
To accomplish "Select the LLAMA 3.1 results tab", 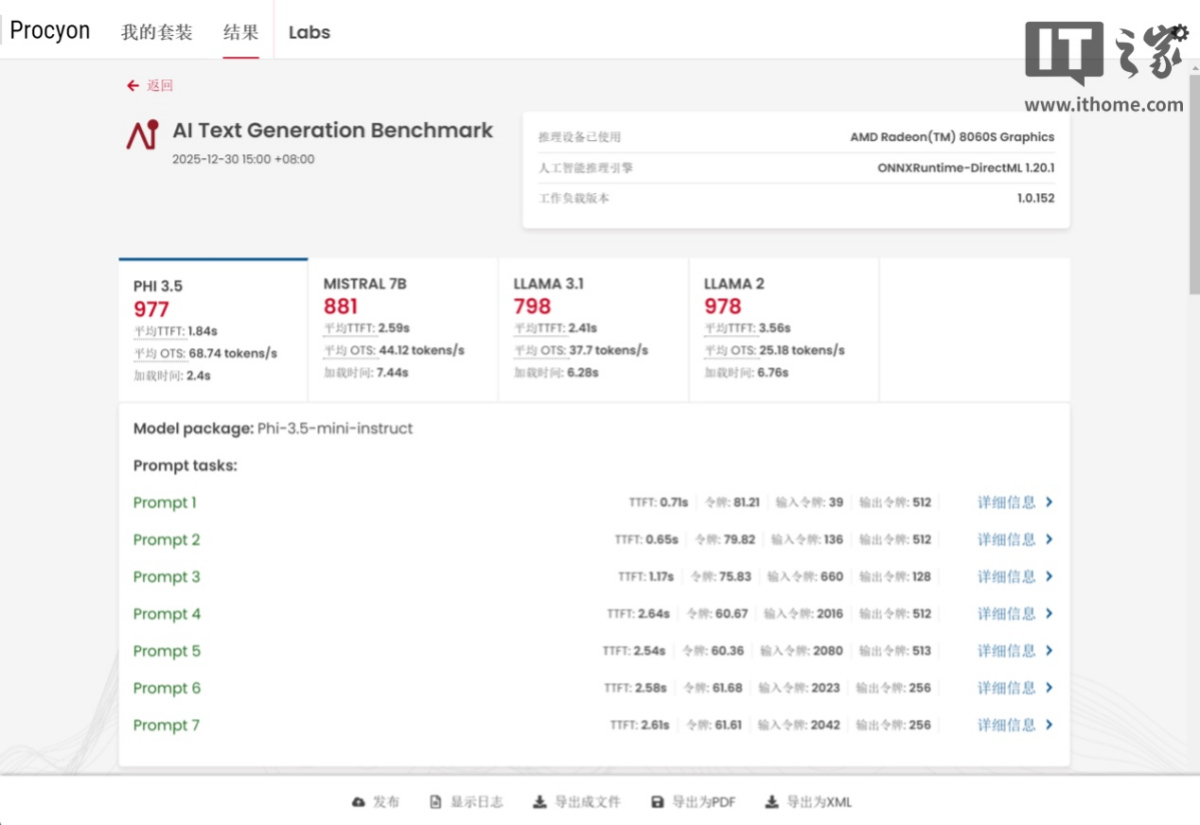I will tap(593, 330).
